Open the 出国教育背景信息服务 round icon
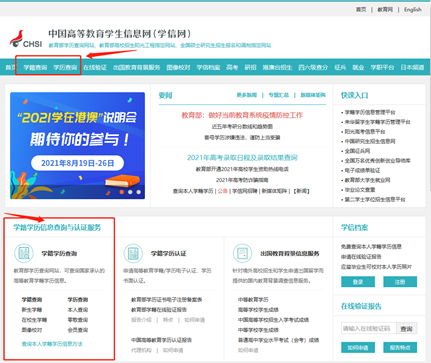Image resolution: width=431 pixels, height=363 pixels. 242,253
